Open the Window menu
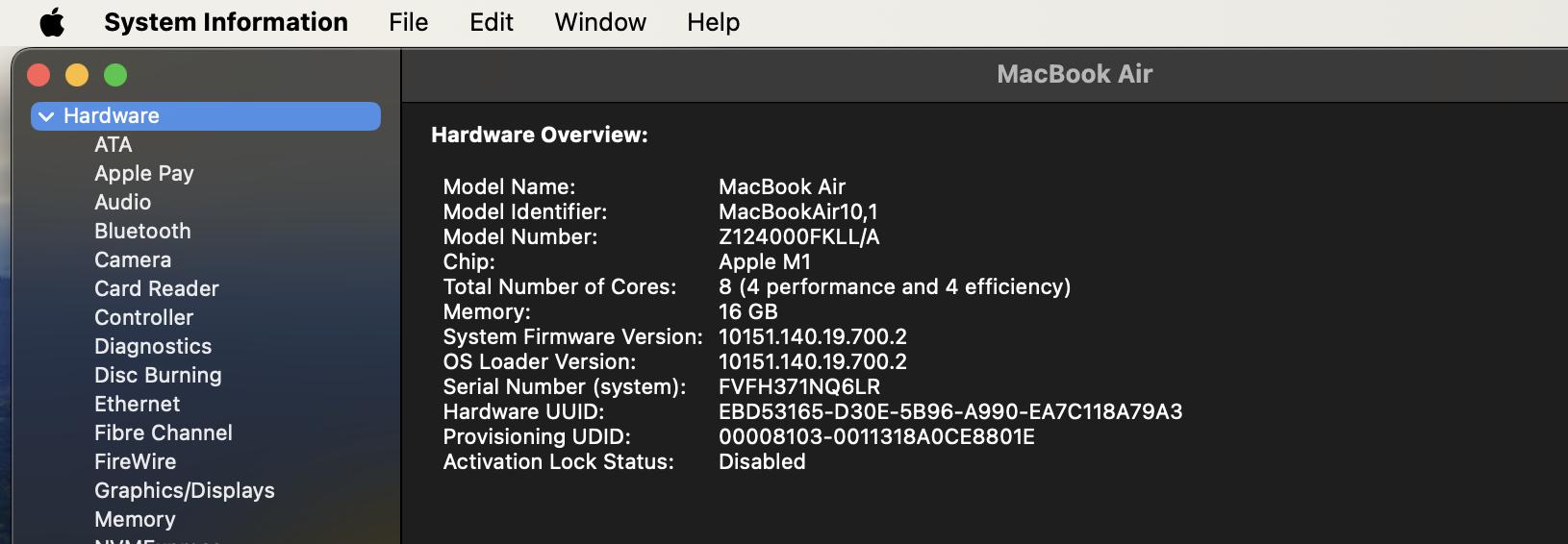 600,22
